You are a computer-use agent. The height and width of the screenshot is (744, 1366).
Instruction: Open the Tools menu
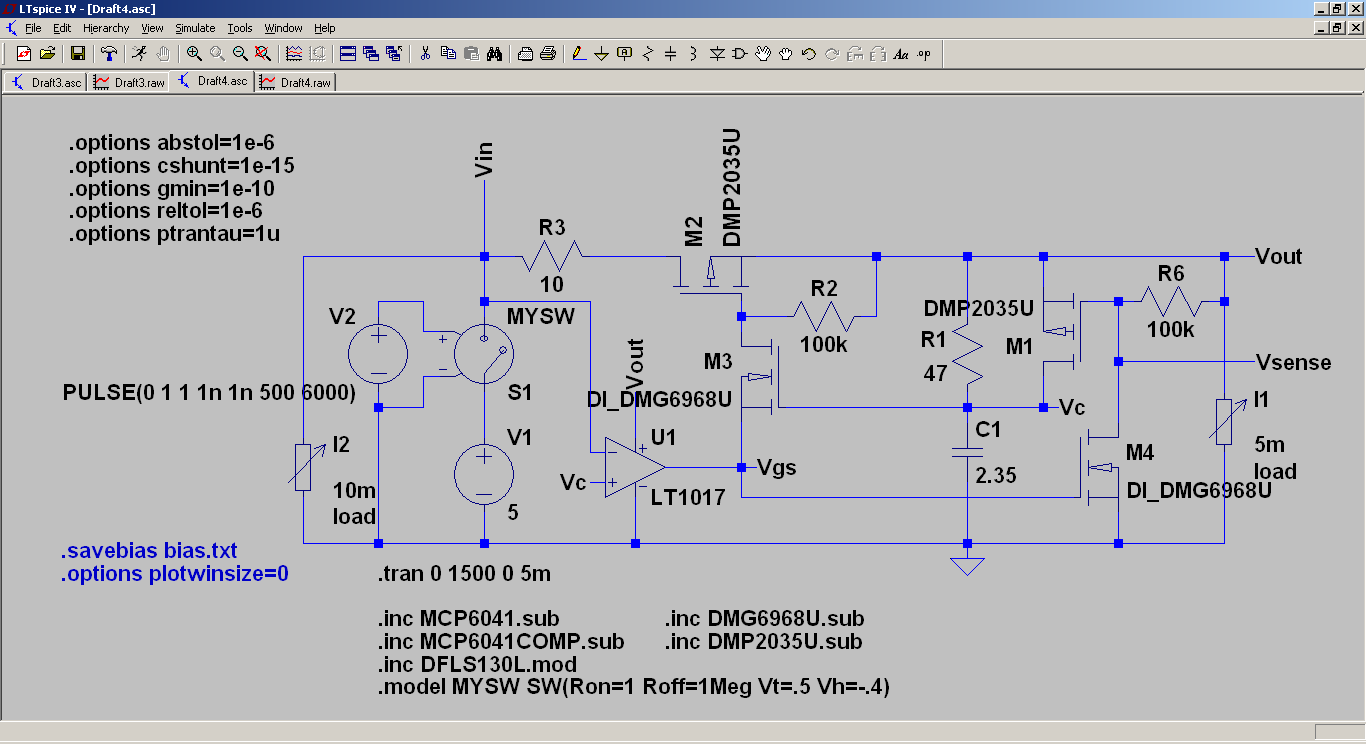coord(240,28)
